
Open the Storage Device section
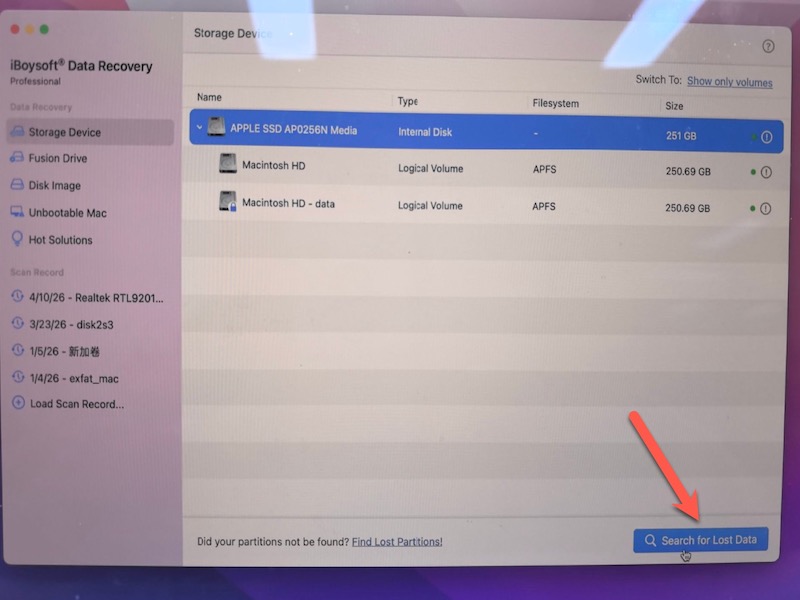[x=90, y=132]
